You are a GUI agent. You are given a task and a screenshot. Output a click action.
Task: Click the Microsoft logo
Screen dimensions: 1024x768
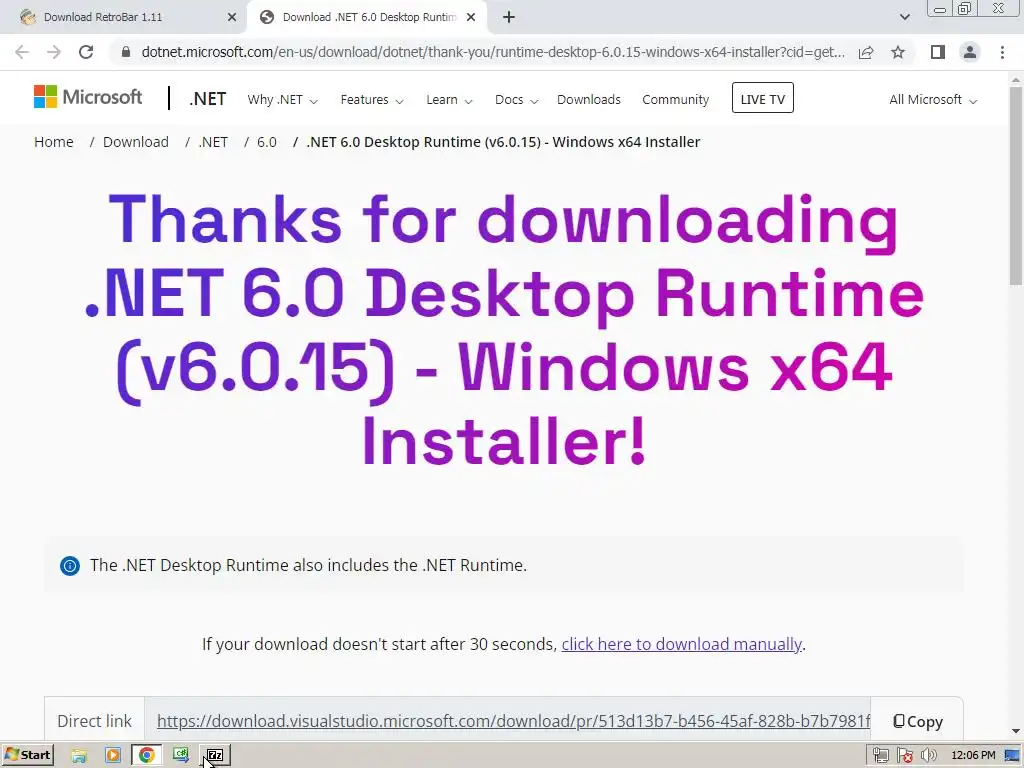coord(88,97)
